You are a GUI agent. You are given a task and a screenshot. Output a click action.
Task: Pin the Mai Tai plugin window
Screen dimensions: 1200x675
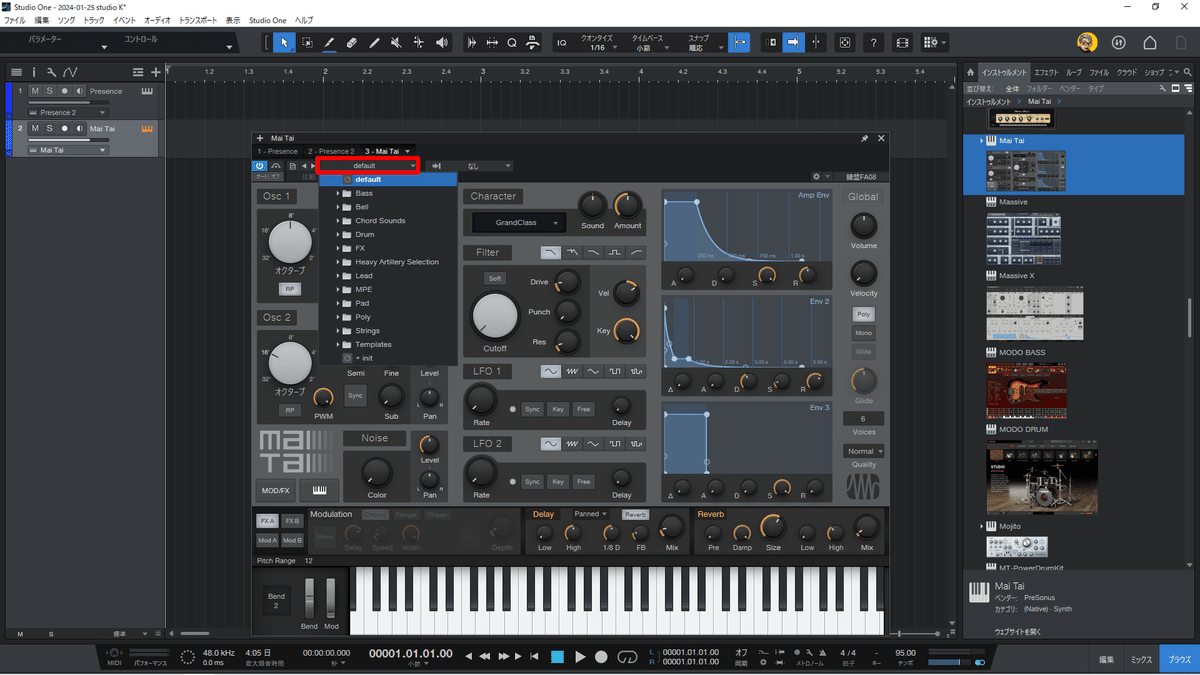click(x=864, y=138)
